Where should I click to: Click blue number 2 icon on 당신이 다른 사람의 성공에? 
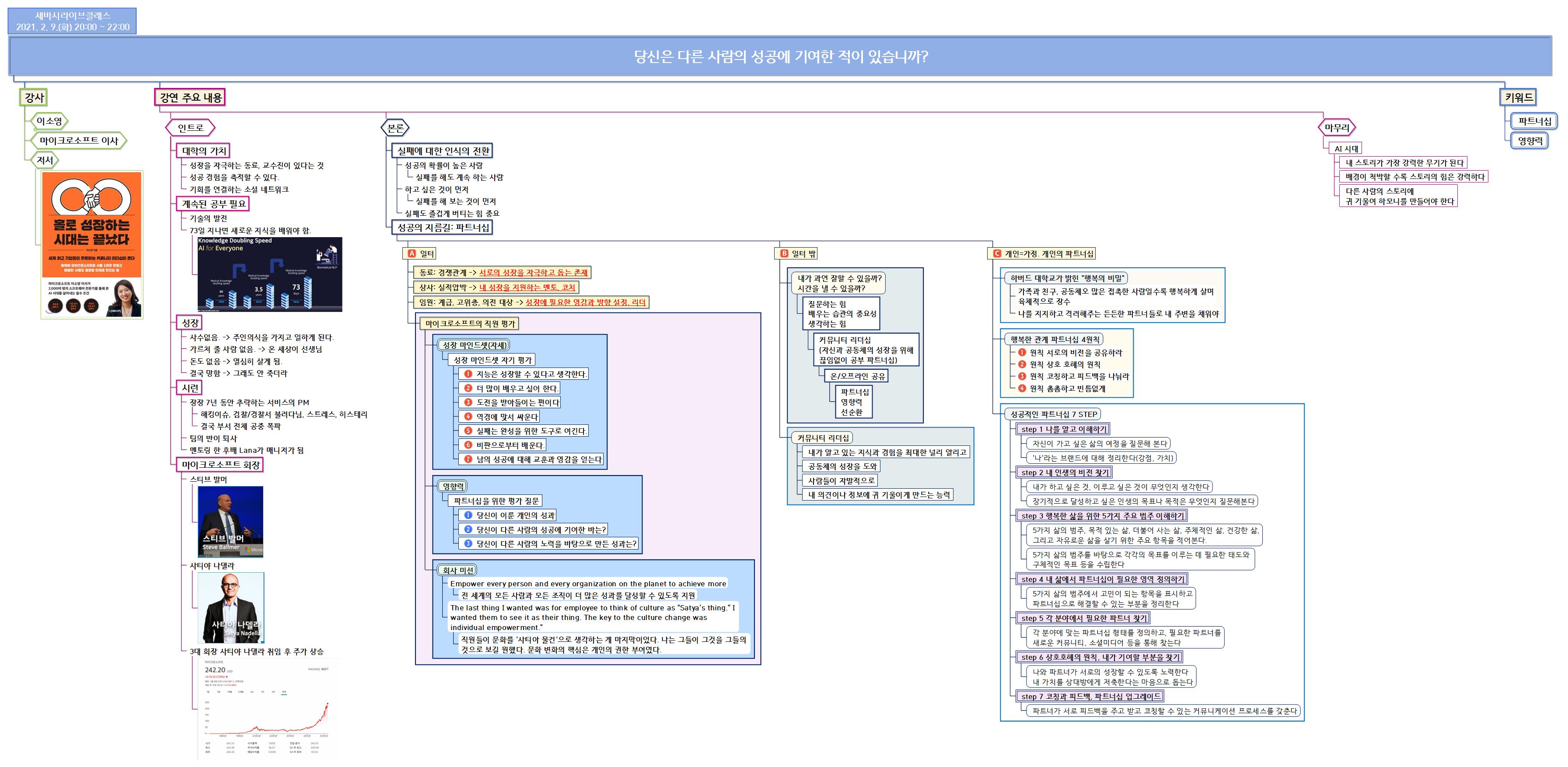coord(468,529)
